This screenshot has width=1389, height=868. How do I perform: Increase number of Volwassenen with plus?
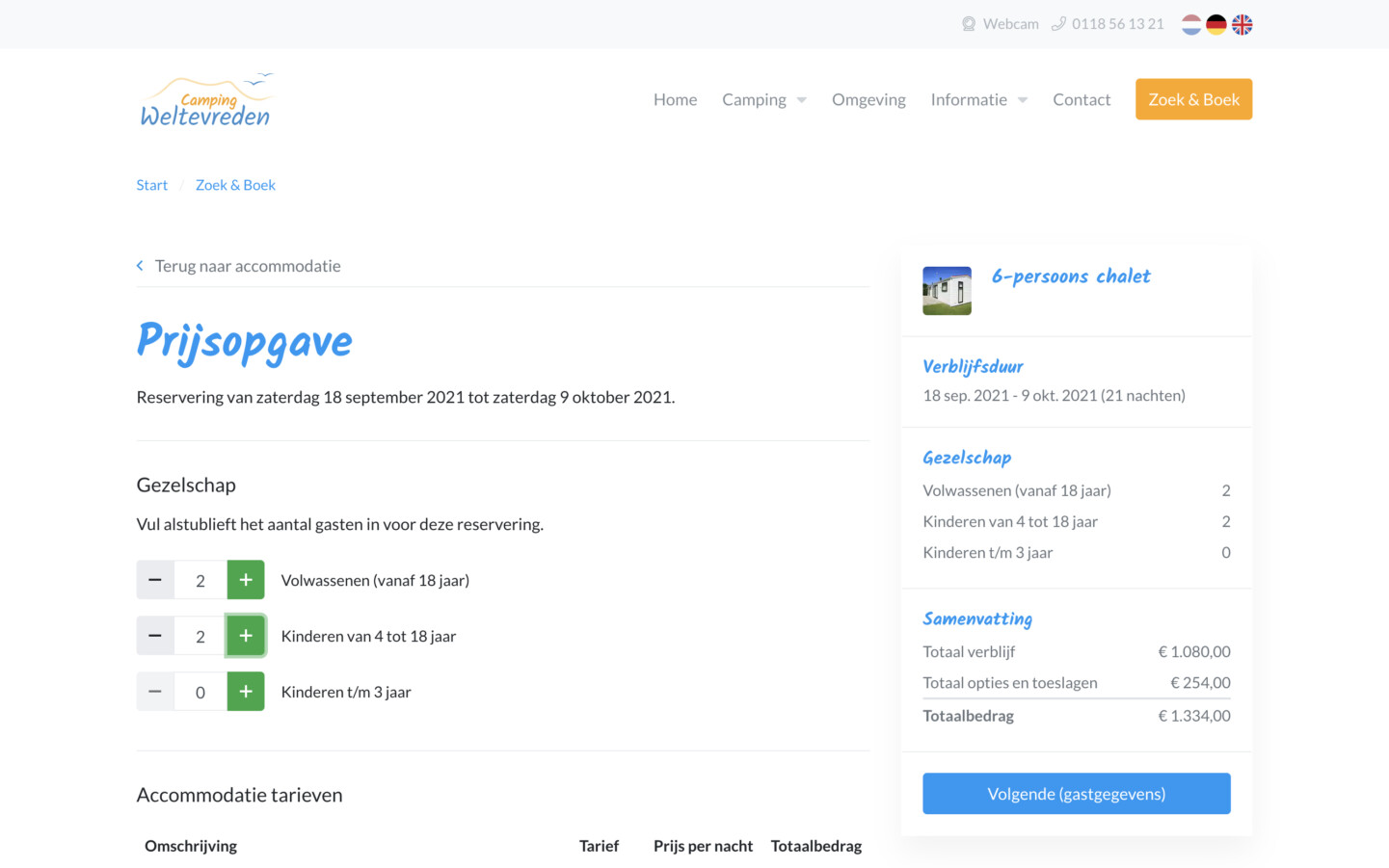(x=246, y=580)
